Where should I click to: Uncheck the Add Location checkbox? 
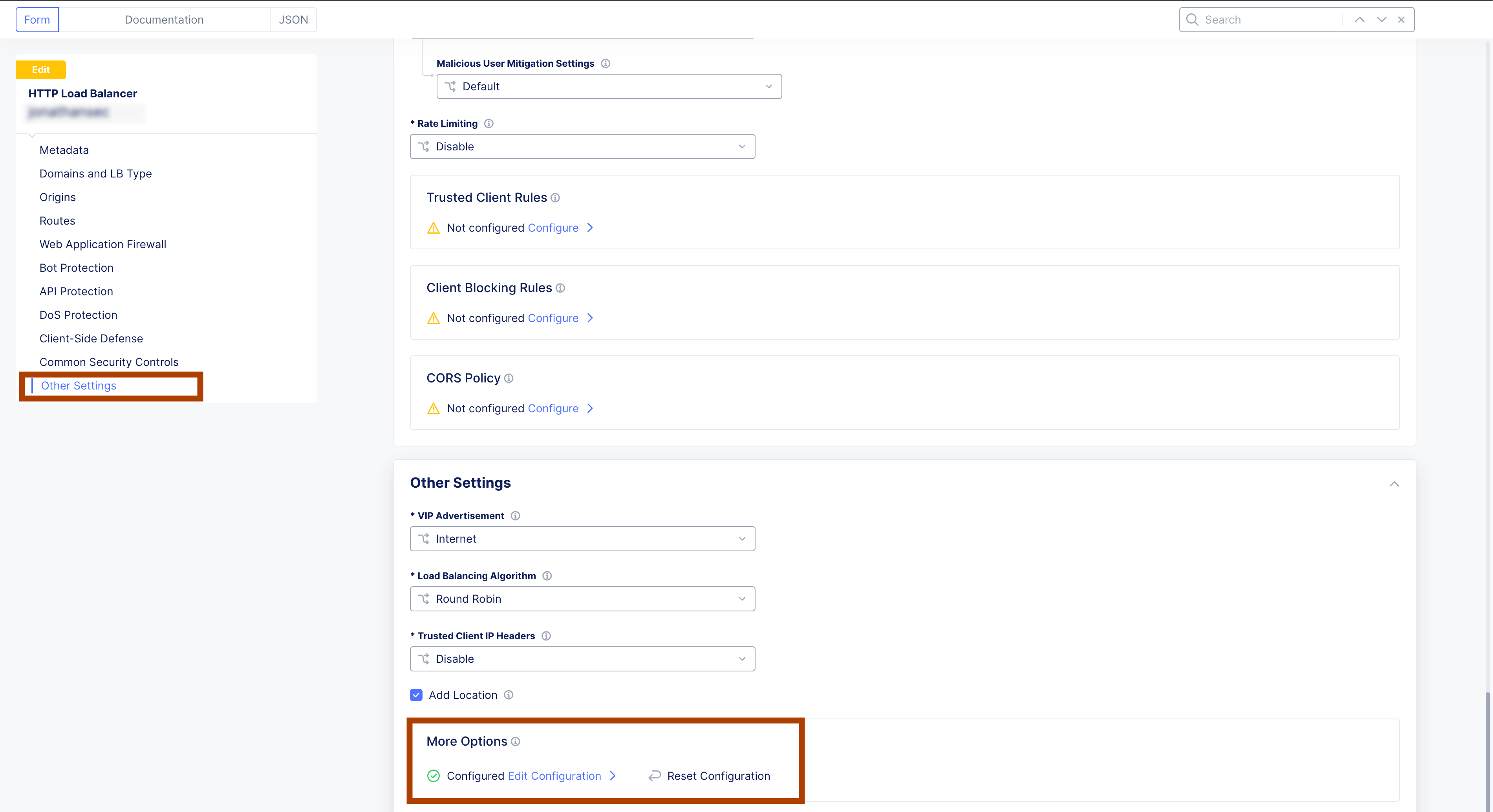click(x=416, y=695)
